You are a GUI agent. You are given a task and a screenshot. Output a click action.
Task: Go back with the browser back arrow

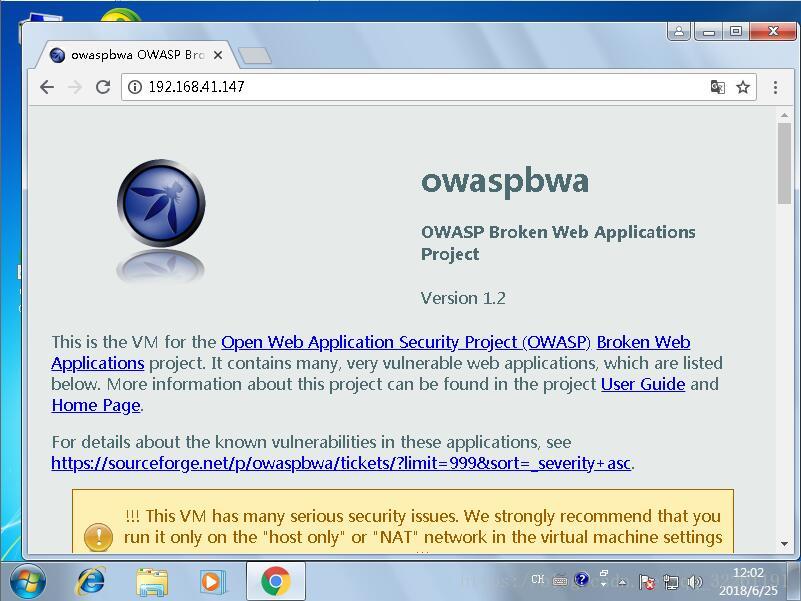[x=47, y=87]
